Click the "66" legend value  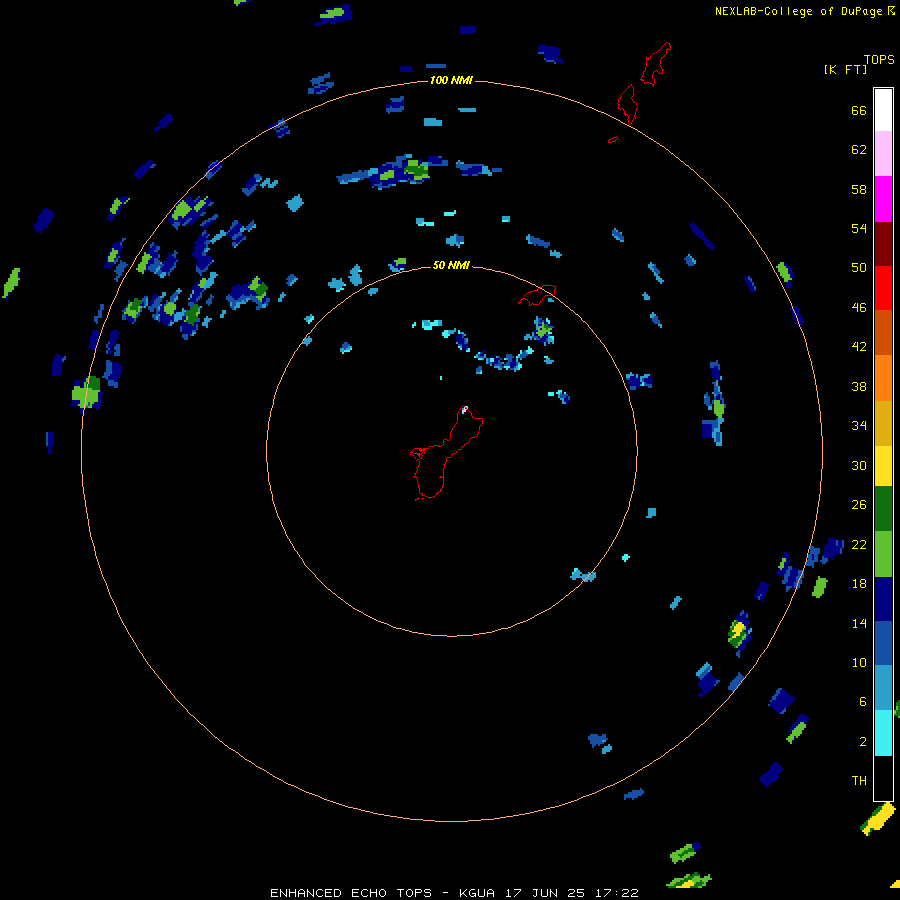pyautogui.click(x=859, y=111)
